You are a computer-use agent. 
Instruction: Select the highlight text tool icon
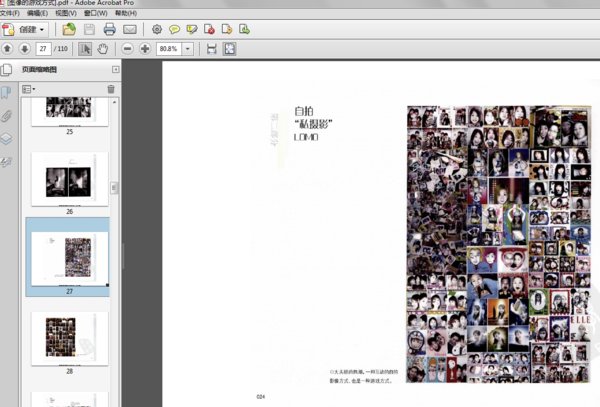coord(192,29)
